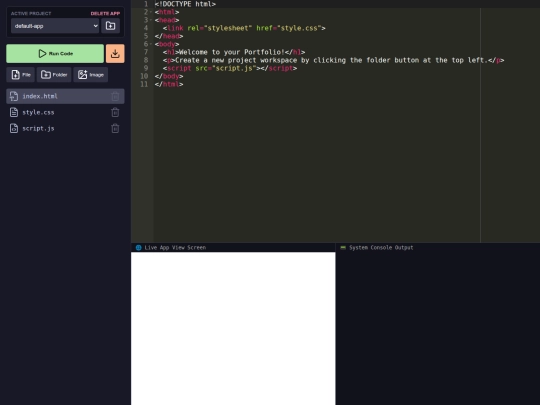
Task: Click the play icon in Run Code button
Action: [42, 53]
